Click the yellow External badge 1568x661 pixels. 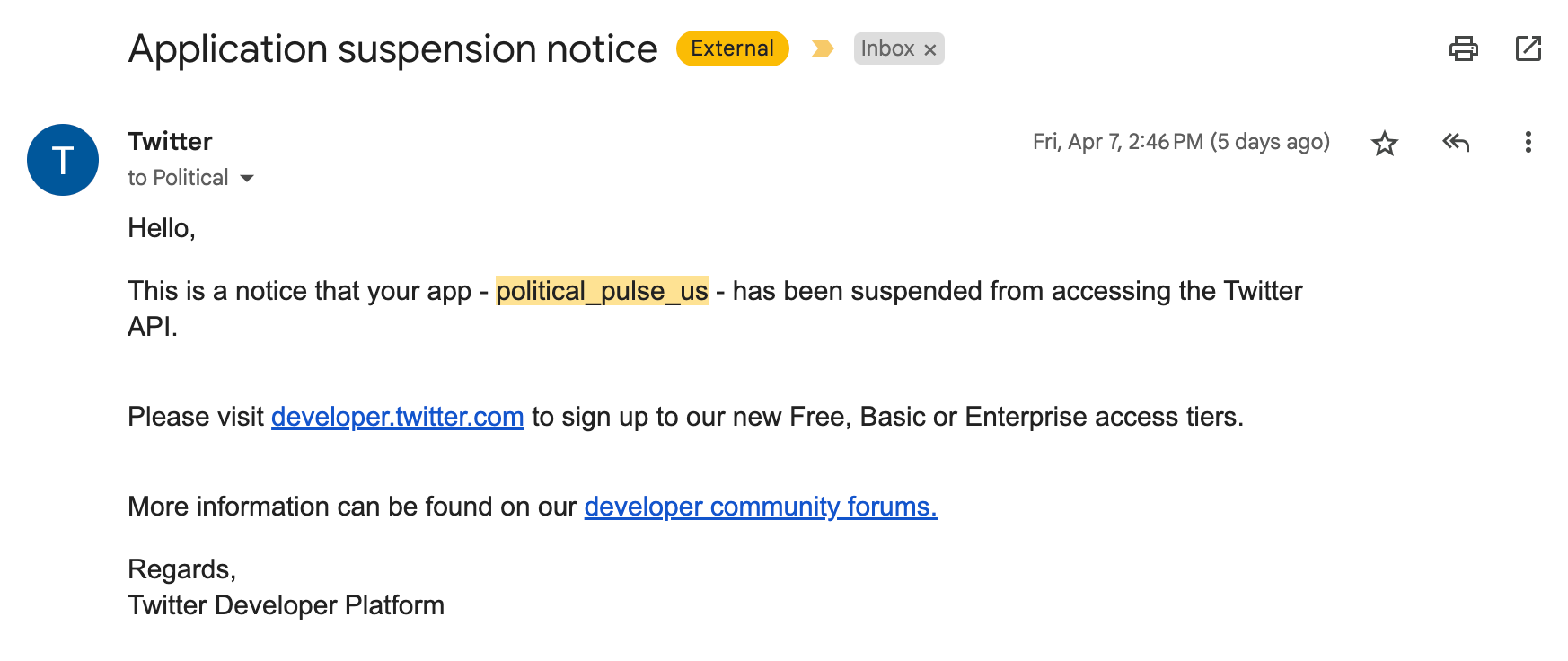tap(733, 48)
